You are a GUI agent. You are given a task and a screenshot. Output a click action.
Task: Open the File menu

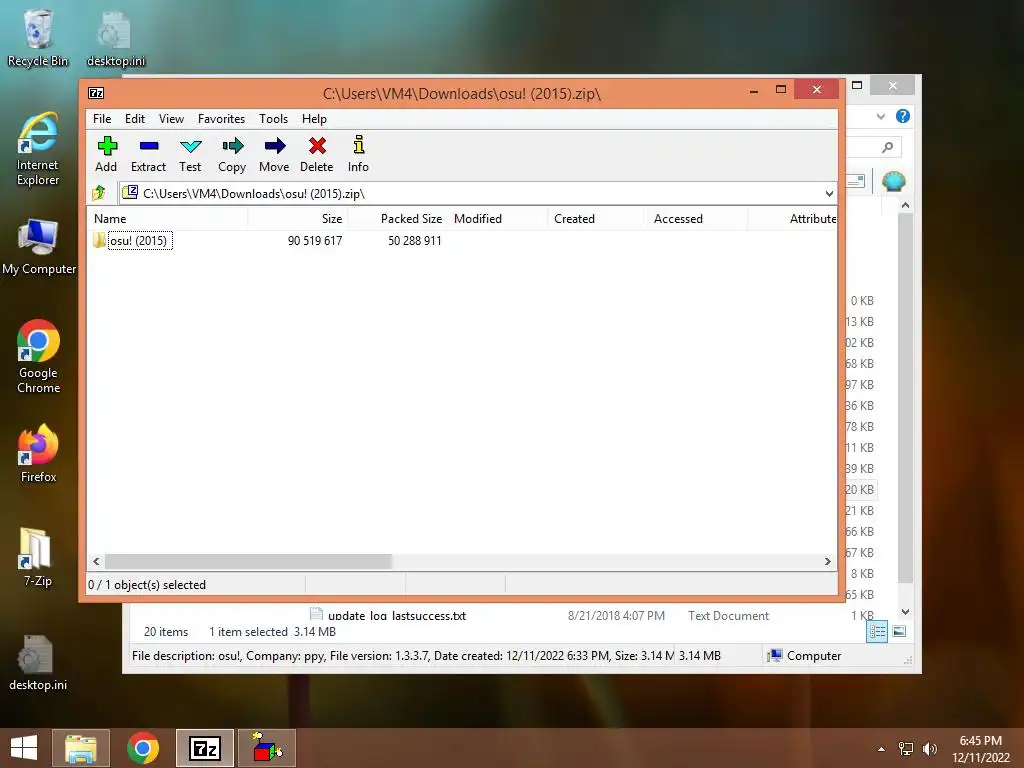click(102, 119)
